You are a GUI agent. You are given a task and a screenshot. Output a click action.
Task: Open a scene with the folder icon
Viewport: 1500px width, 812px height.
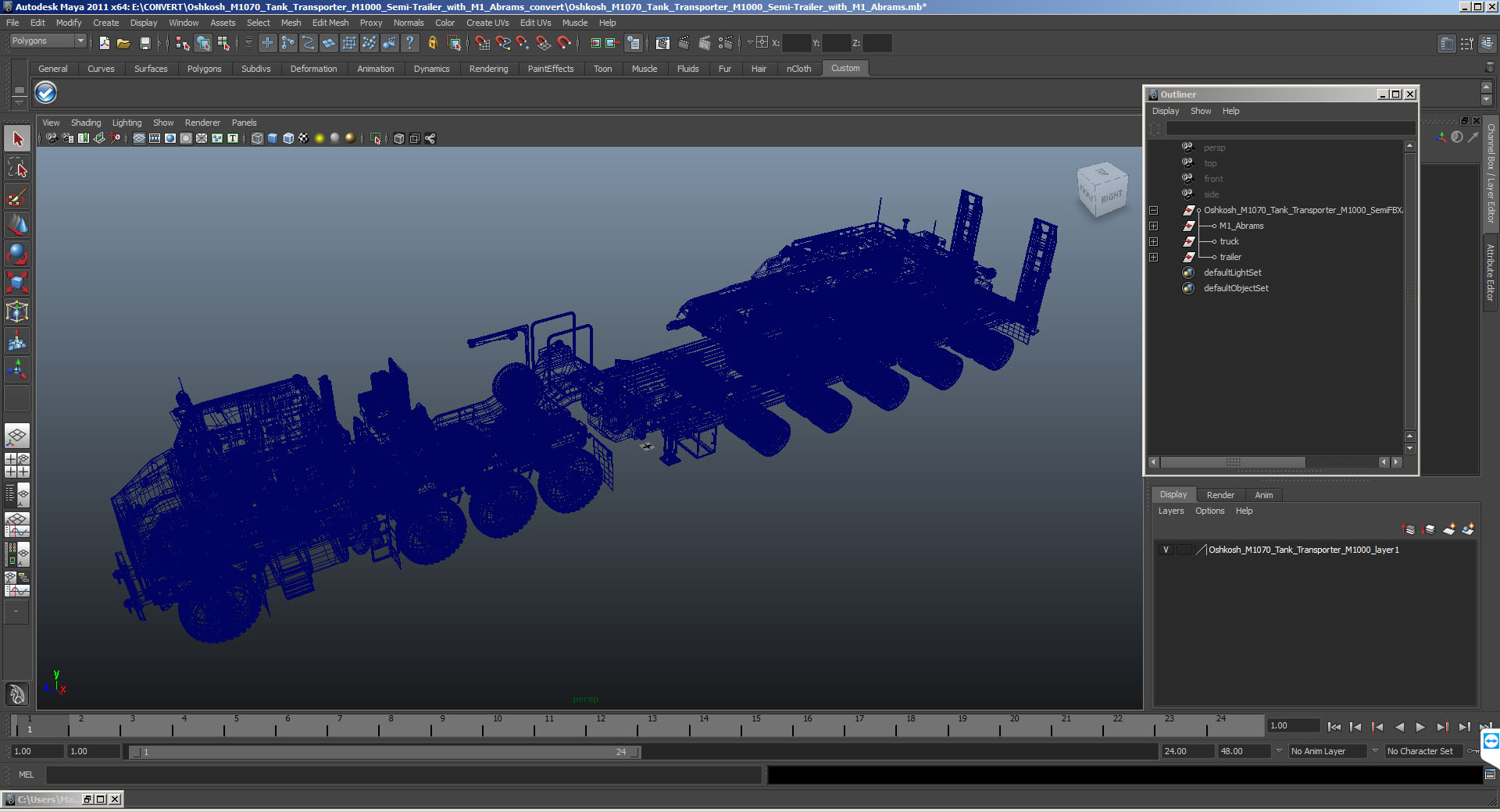(x=123, y=43)
